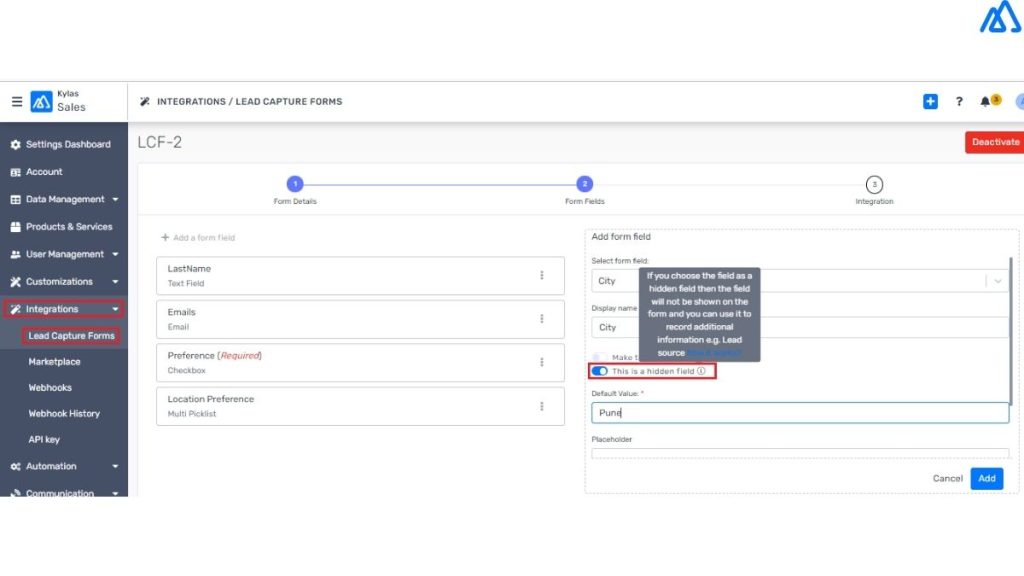1024x576 pixels.
Task: Open the hamburger menu in the sidebar
Action: click(x=17, y=101)
